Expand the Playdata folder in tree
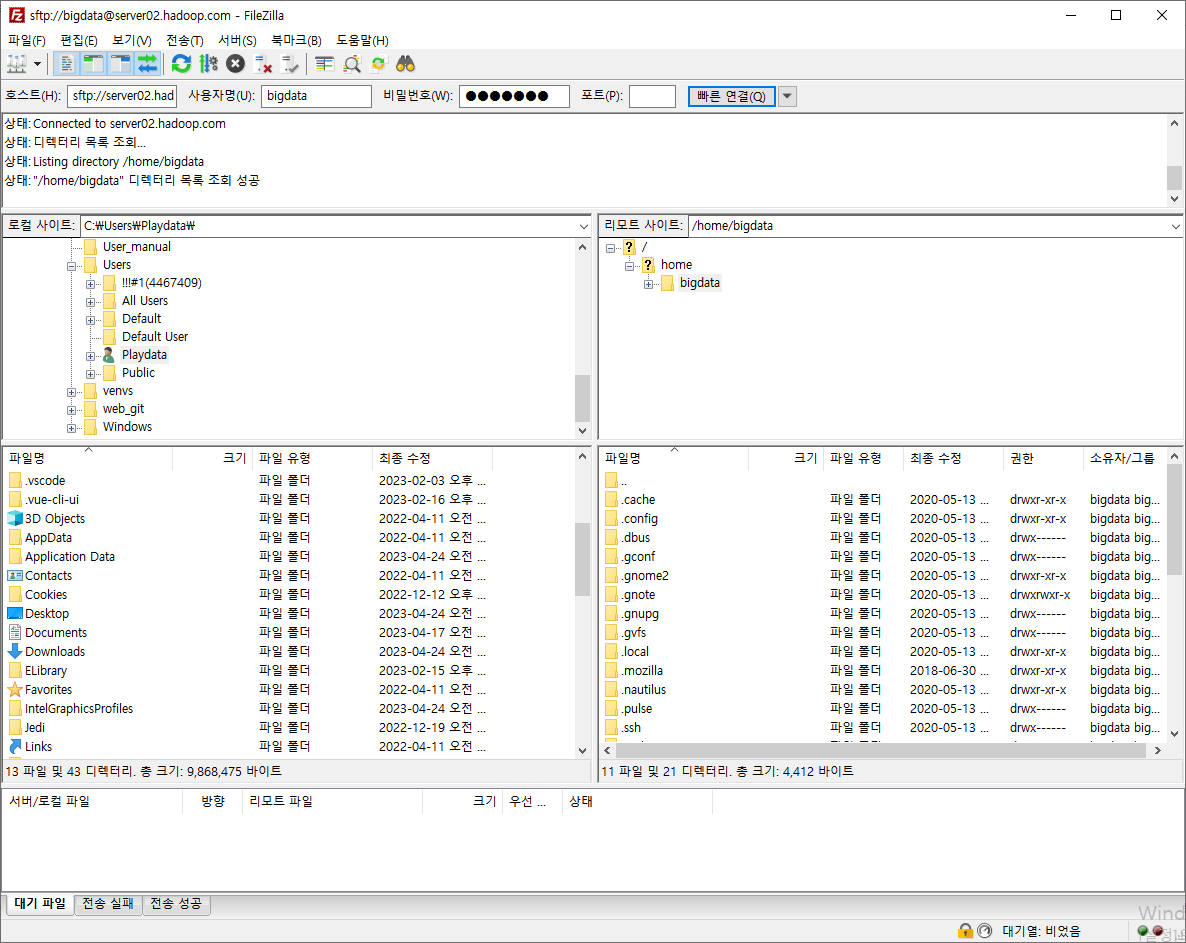The width and height of the screenshot is (1186, 943). 90,356
